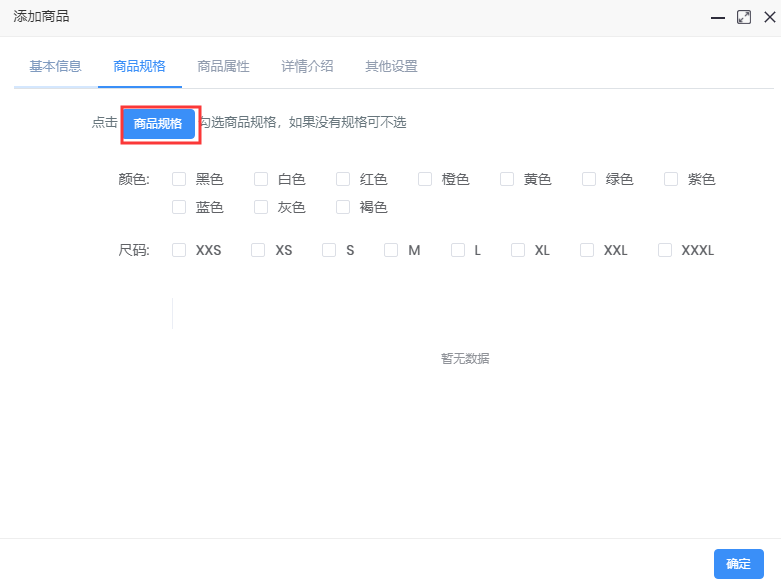Tick the S size checkbox
The width and height of the screenshot is (781, 584).
click(329, 250)
